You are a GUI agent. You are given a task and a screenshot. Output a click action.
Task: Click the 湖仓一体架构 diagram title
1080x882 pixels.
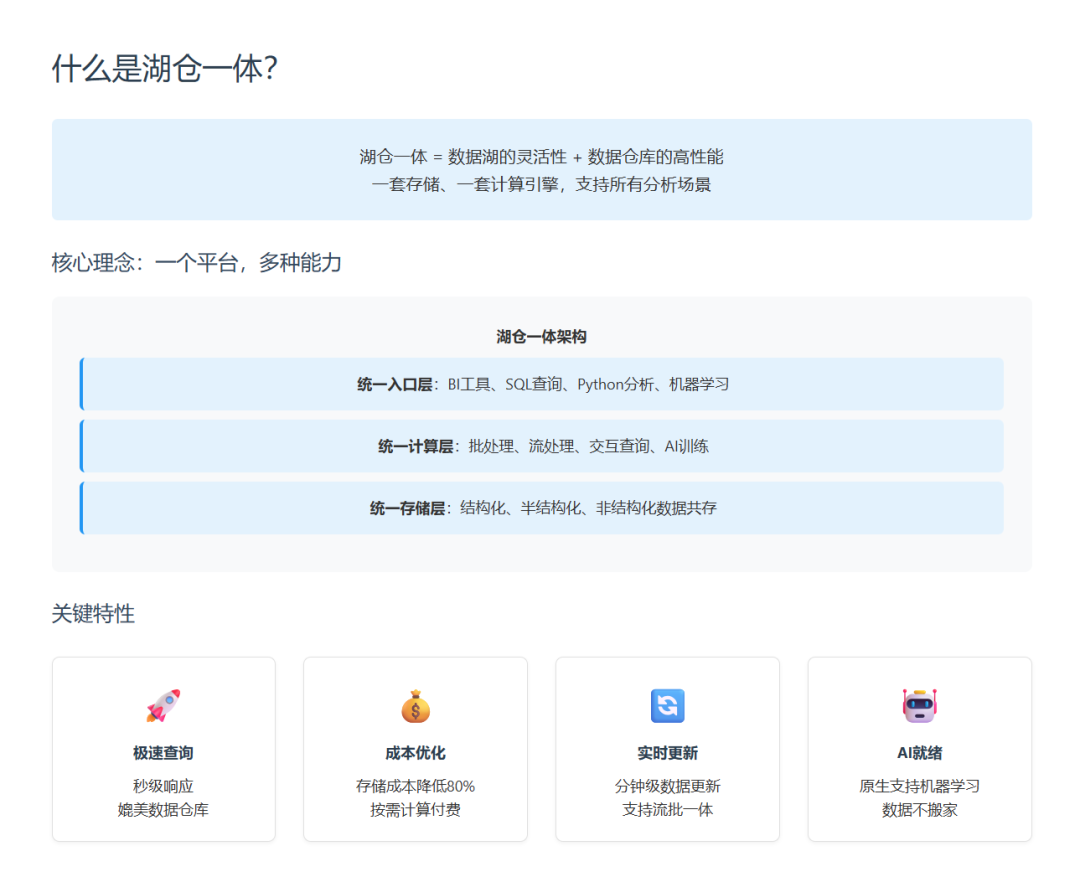[541, 337]
